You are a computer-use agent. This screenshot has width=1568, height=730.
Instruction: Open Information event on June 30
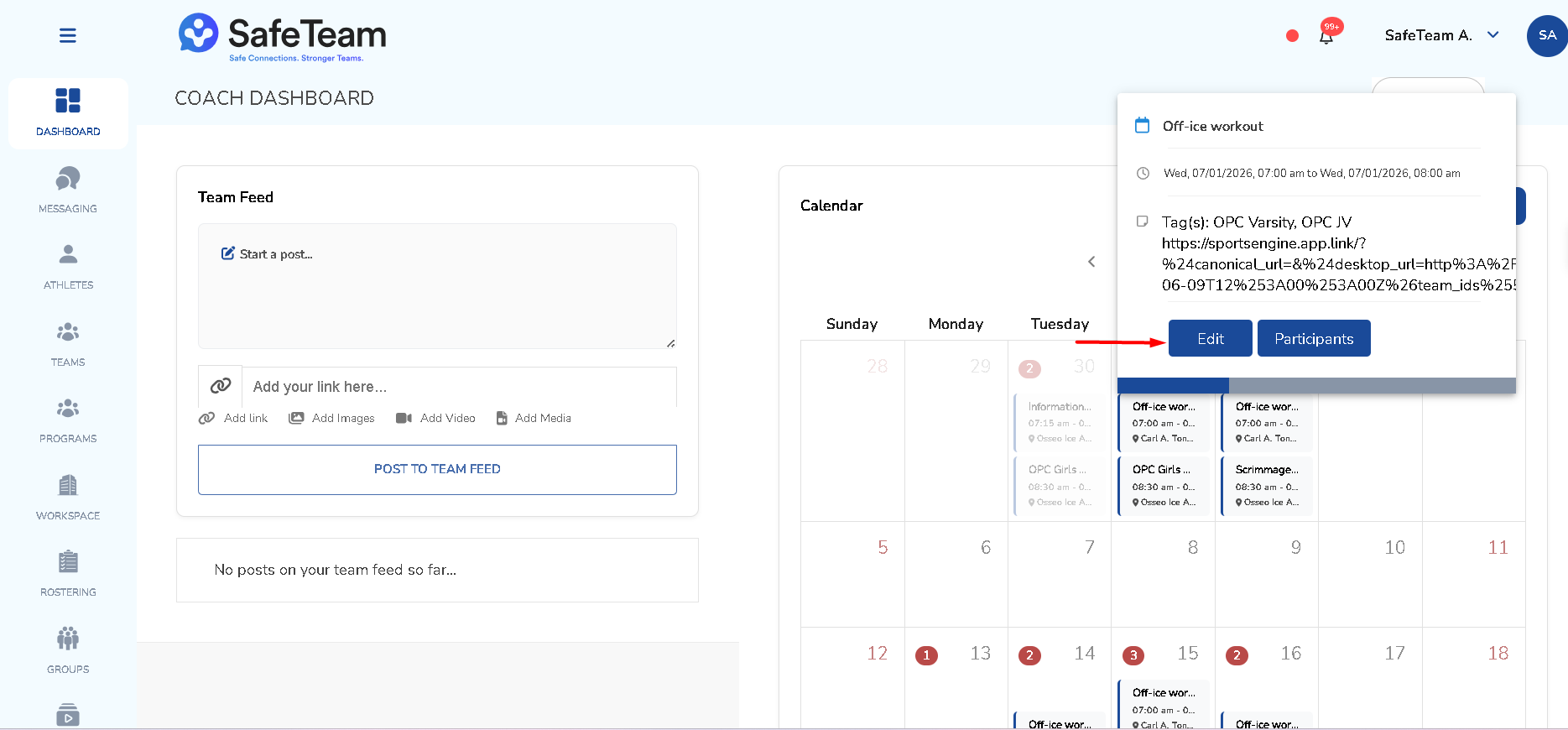[x=1060, y=422]
